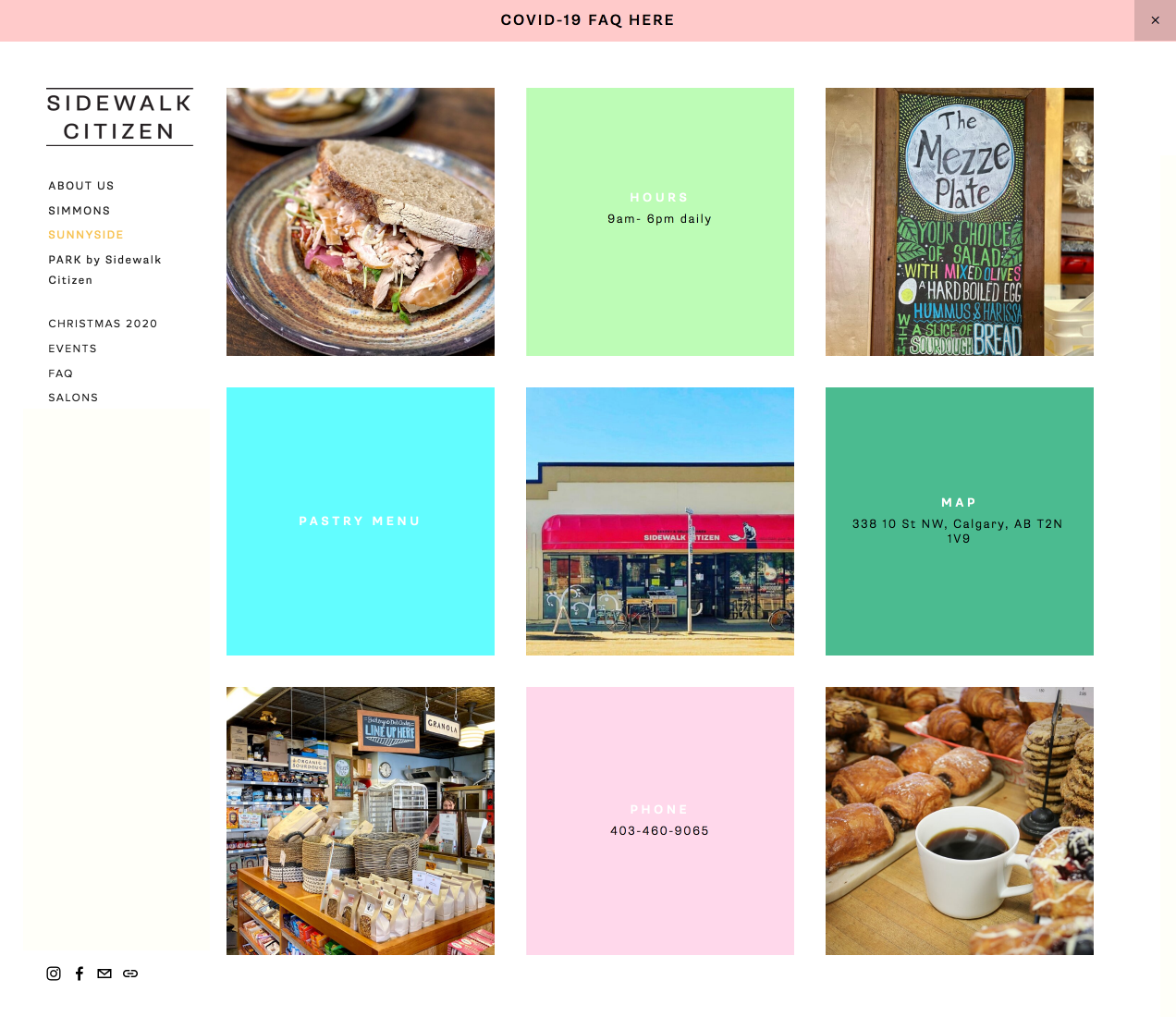Open PARK by Sidewalk Citizen page
The width and height of the screenshot is (1176, 1017).
click(105, 270)
